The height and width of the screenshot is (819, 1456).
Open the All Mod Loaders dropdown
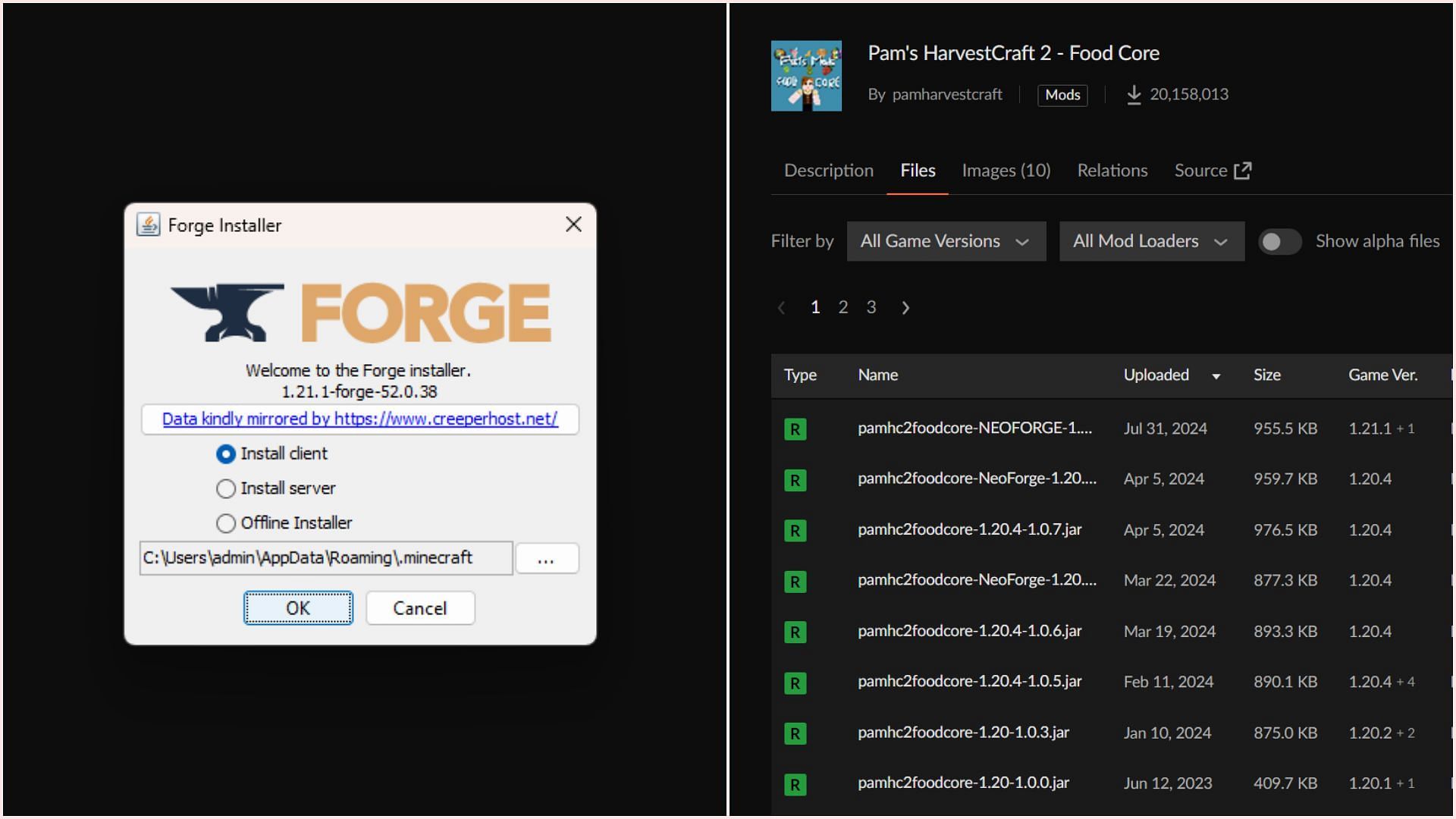[x=1152, y=241]
